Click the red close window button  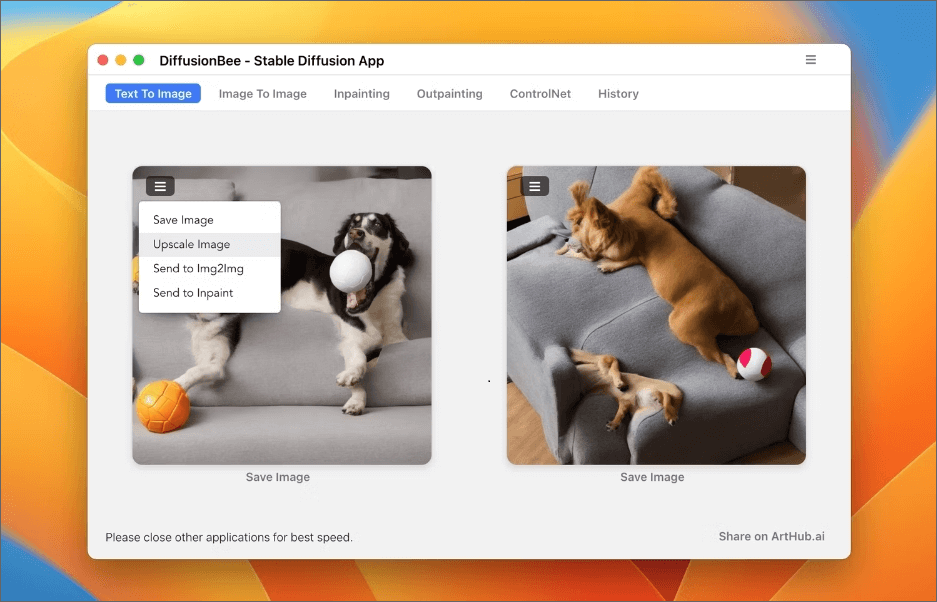pos(103,60)
